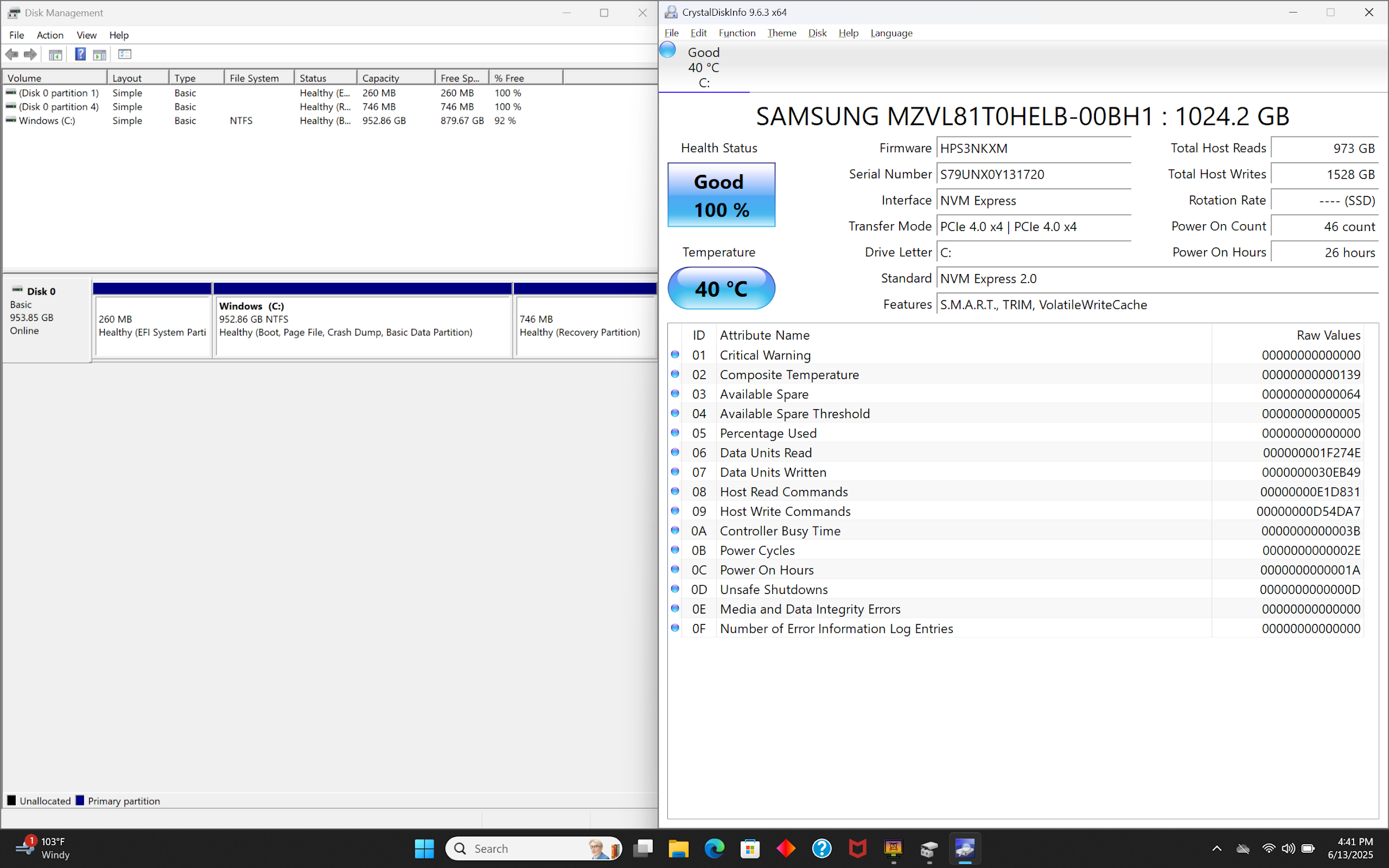Sort by % Free column header

(526, 78)
